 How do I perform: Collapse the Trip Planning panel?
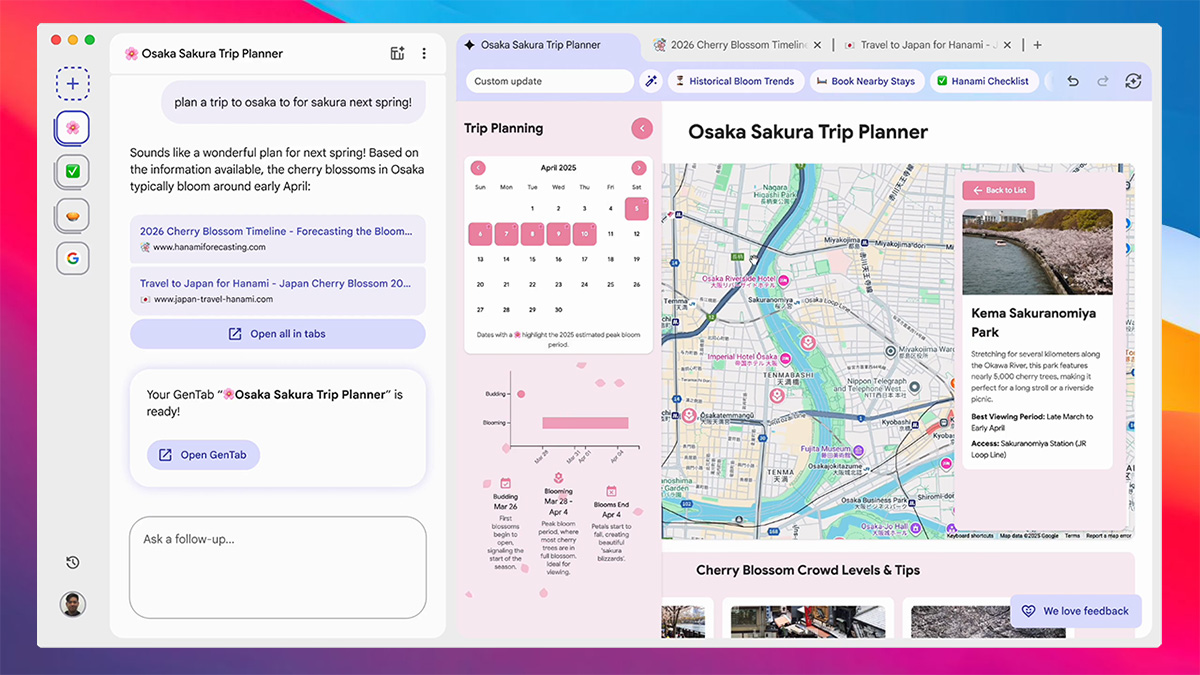click(x=641, y=128)
